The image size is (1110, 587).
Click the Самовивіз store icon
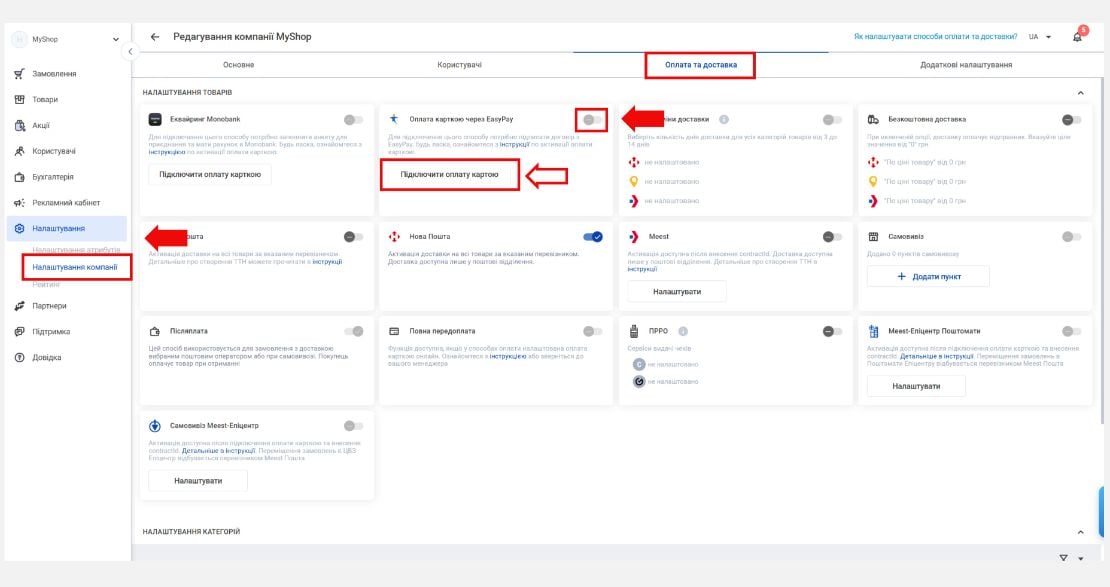point(874,236)
